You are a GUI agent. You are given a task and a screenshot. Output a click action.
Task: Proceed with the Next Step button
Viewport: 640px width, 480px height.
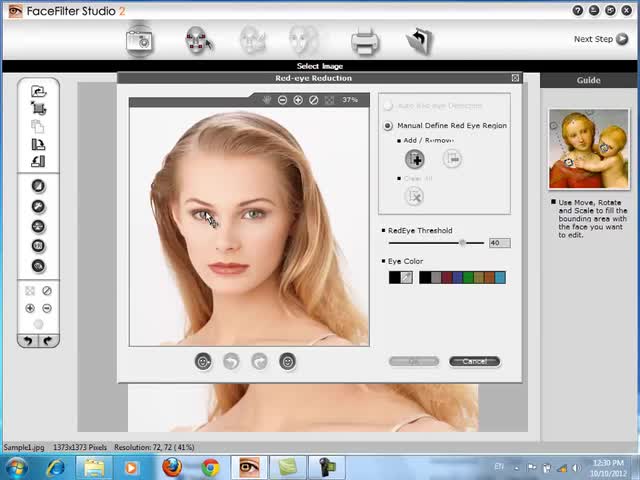click(x=601, y=39)
